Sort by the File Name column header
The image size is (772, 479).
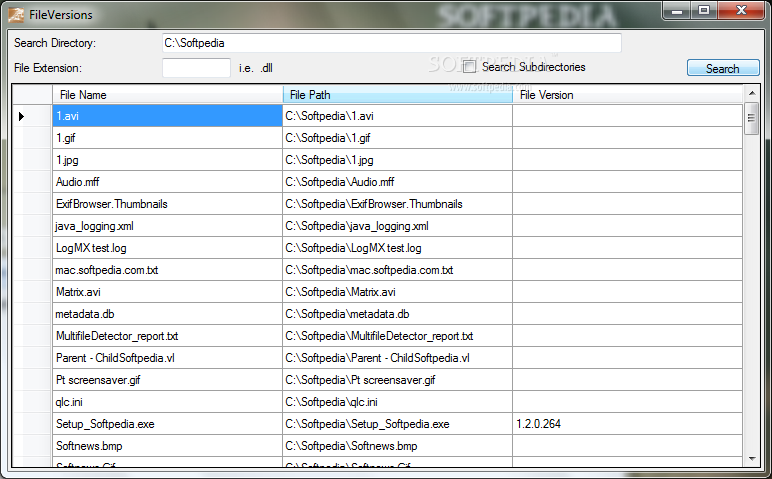[167, 95]
